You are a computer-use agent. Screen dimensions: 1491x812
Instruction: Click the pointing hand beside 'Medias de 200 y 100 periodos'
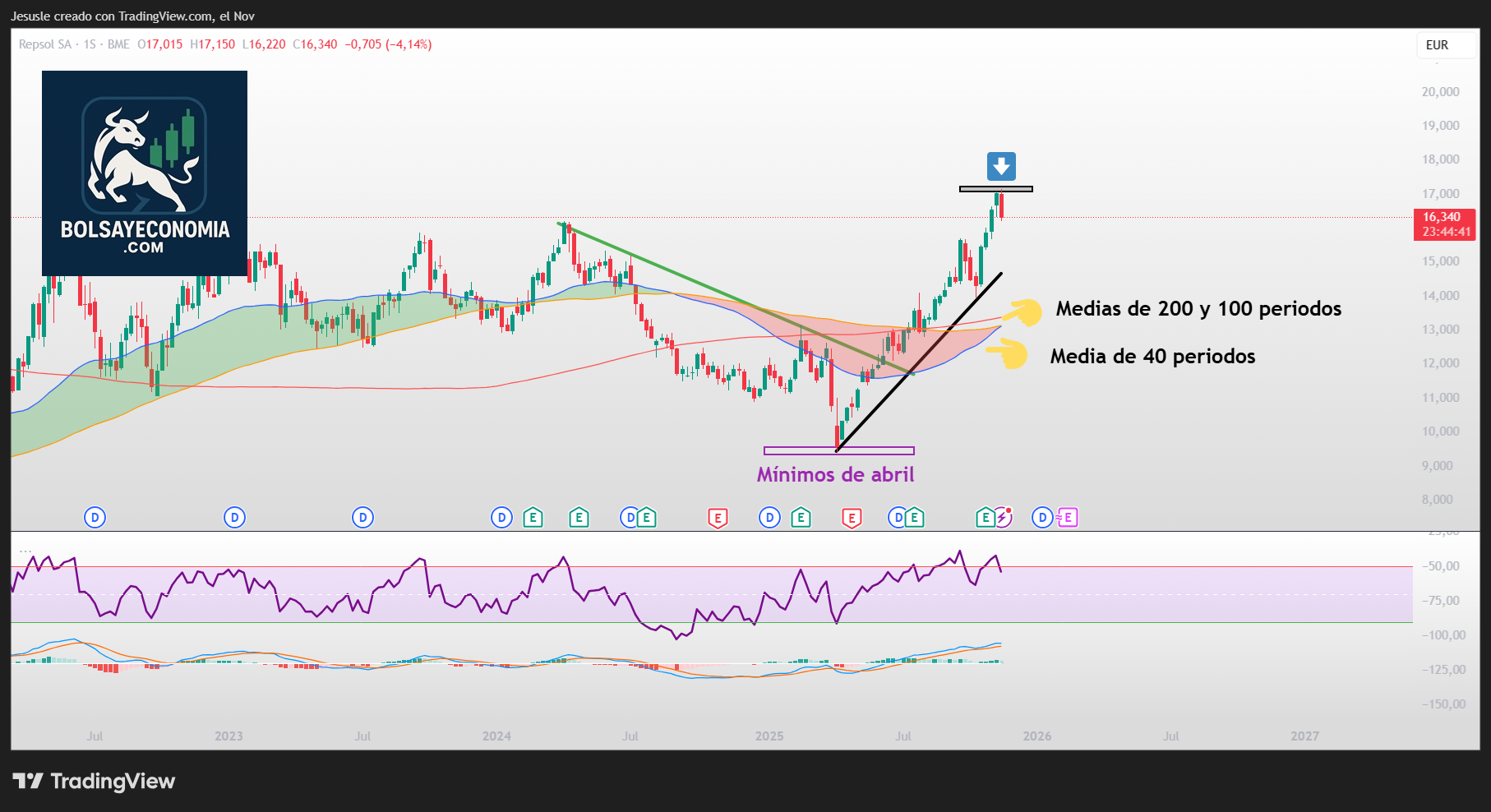pos(1022,312)
